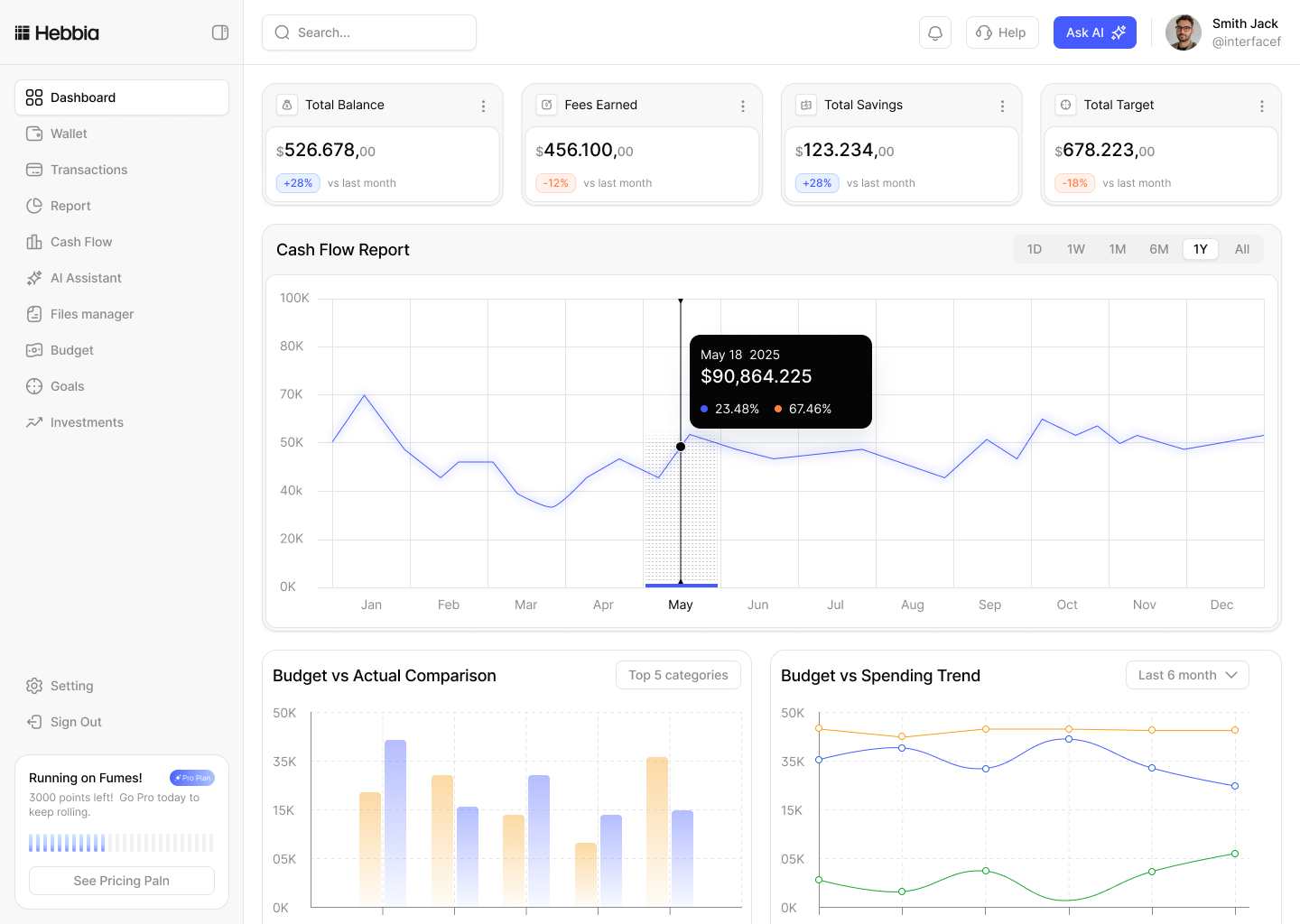The image size is (1300, 924).
Task: Open AI Assistant from the sidebar
Action: click(x=86, y=278)
